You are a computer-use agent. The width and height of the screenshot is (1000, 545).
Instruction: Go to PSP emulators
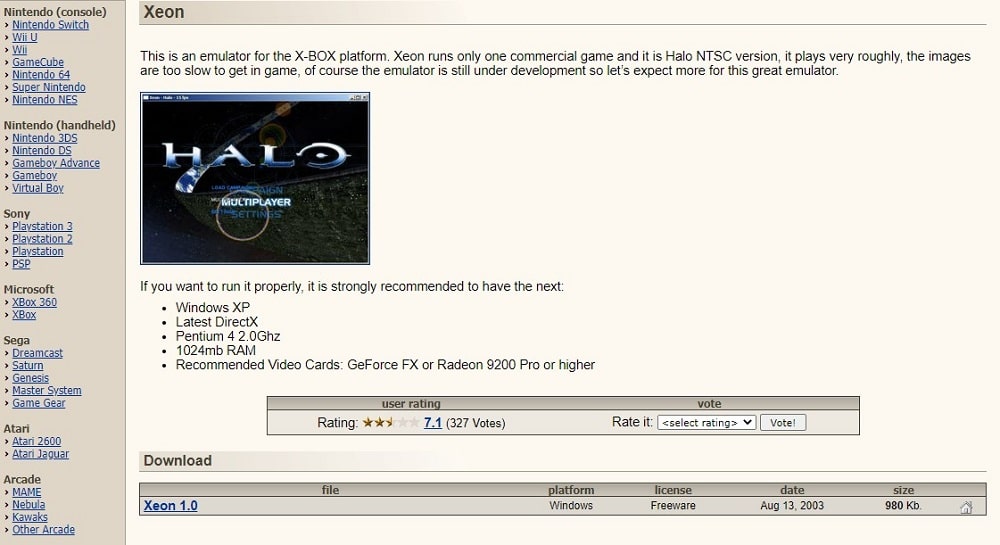(21, 264)
